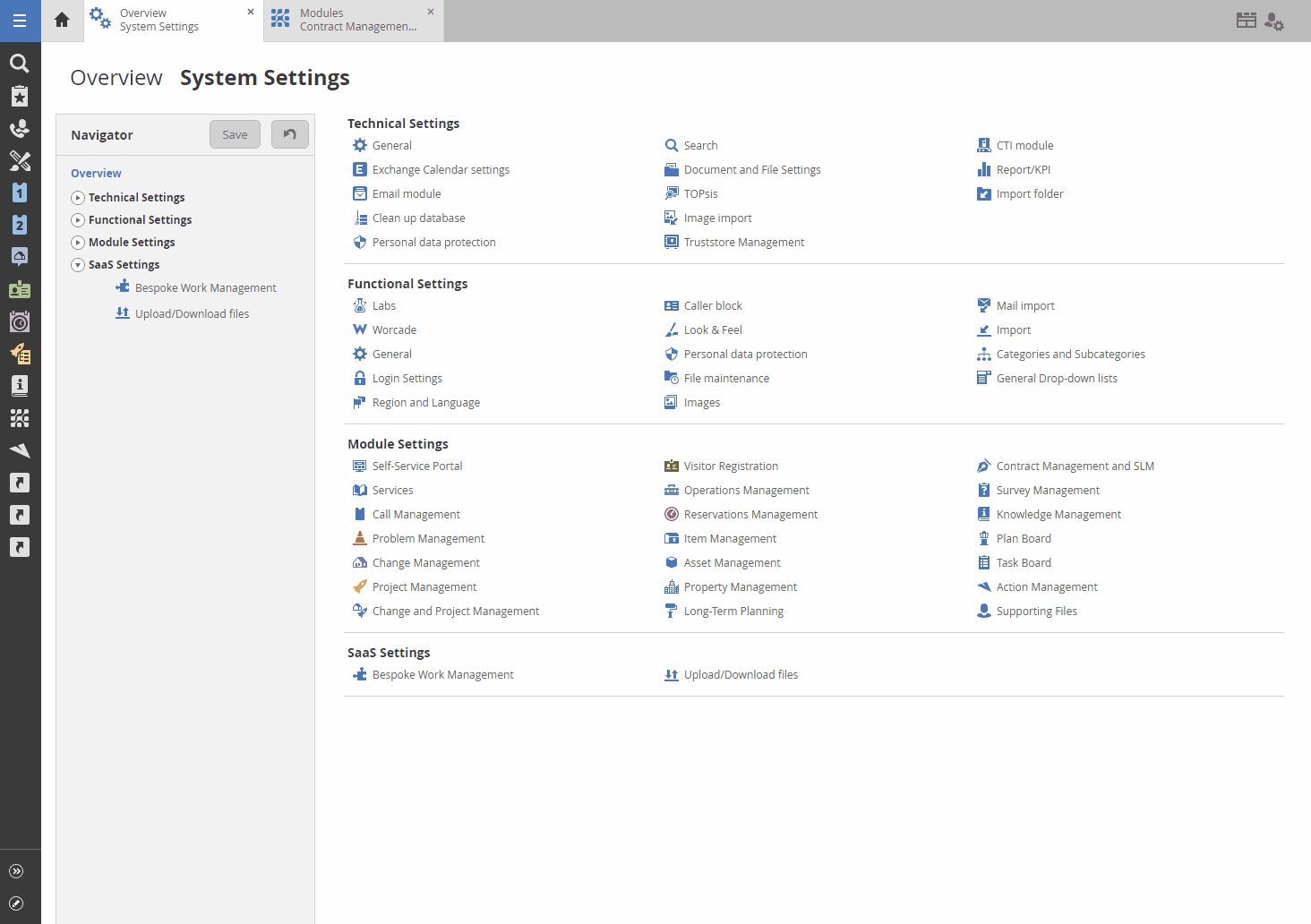Open Caller block settings

(x=703, y=305)
